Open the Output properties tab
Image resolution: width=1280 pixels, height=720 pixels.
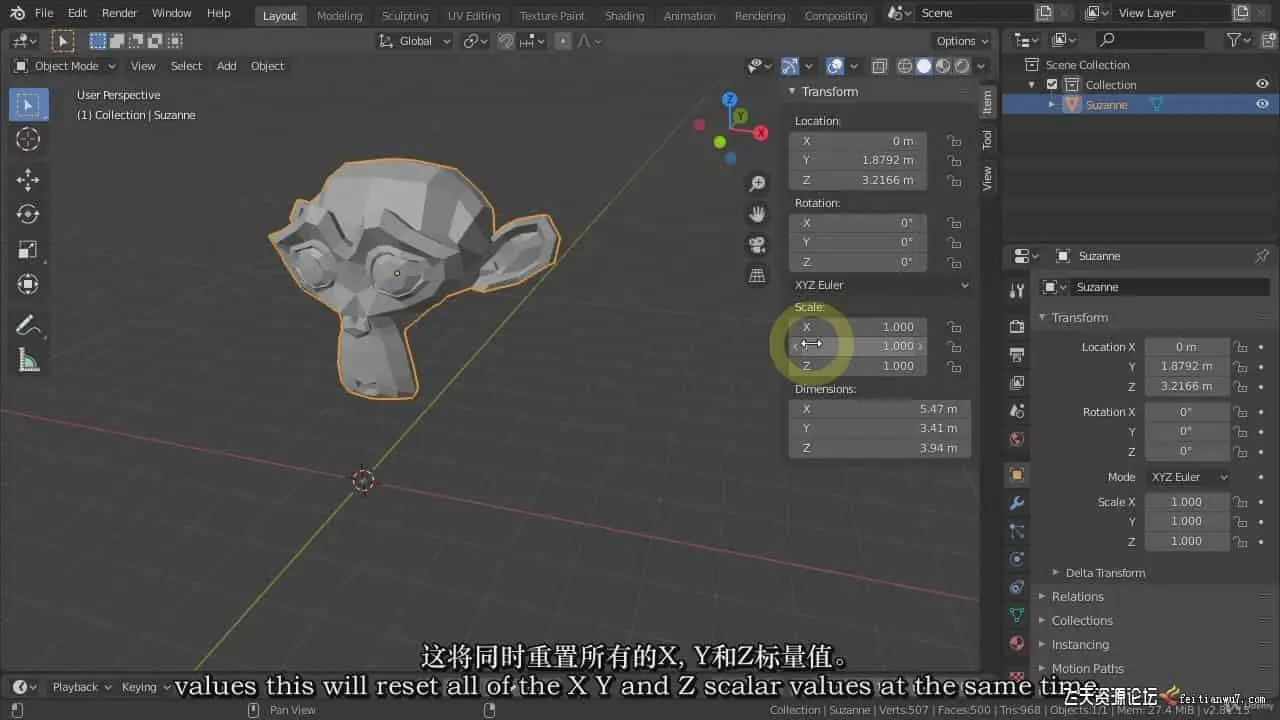pos(1017,355)
